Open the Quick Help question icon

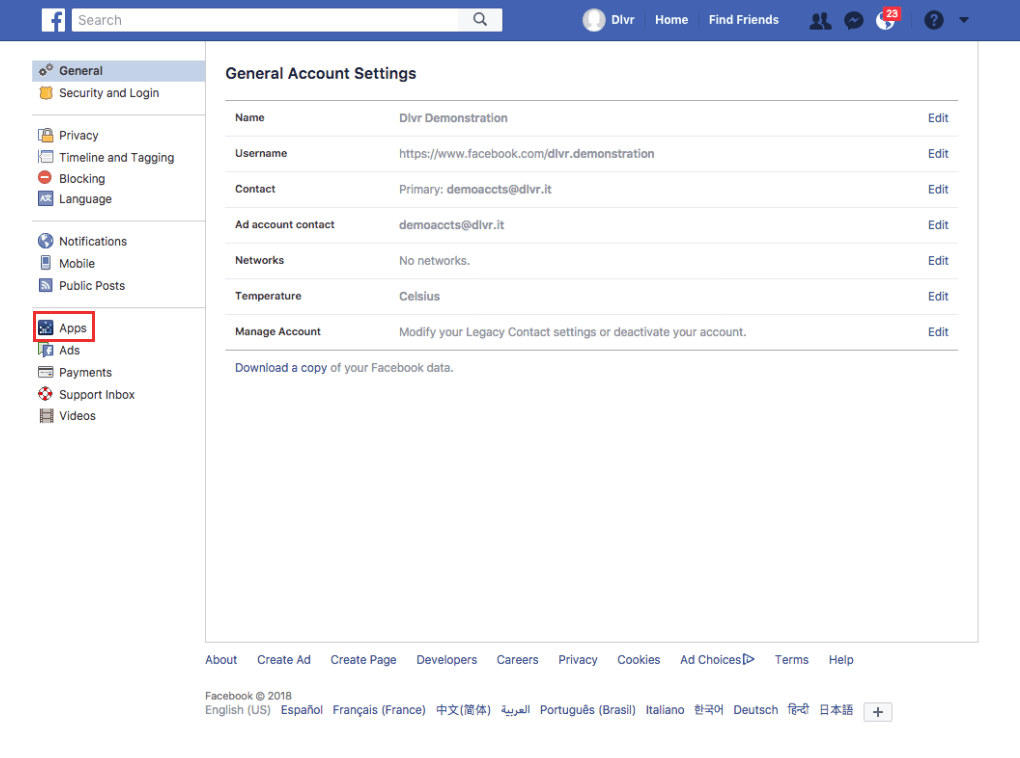933,20
